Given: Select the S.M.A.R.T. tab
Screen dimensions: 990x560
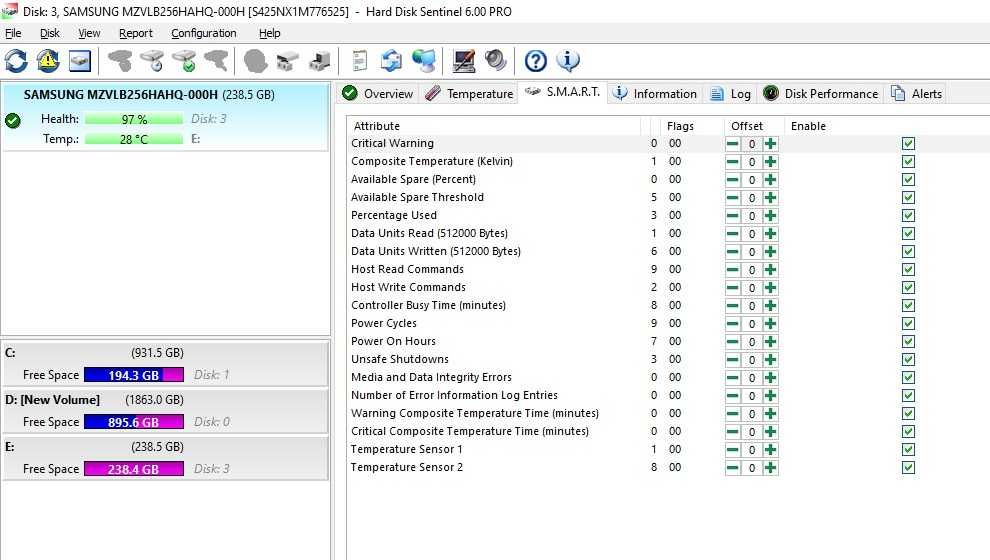Looking at the screenshot, I should [562, 92].
